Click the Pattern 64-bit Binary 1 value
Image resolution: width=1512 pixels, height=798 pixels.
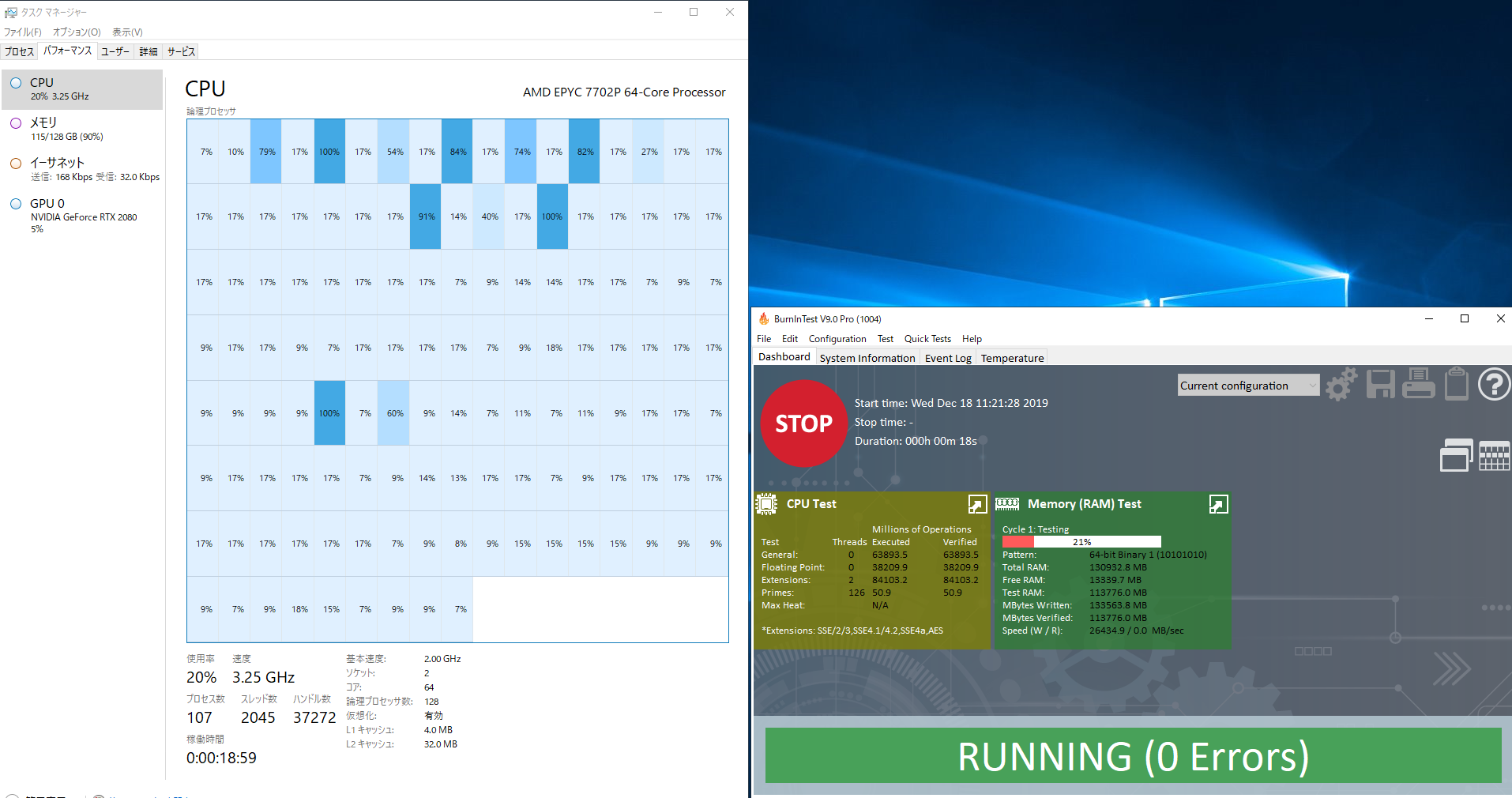(x=1148, y=555)
